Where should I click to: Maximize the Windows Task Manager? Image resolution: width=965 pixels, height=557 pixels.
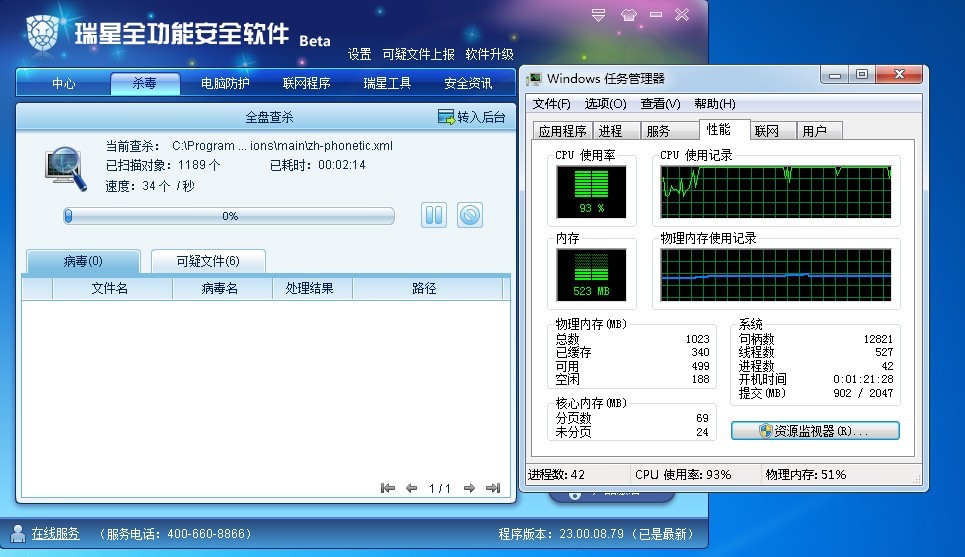[862, 75]
